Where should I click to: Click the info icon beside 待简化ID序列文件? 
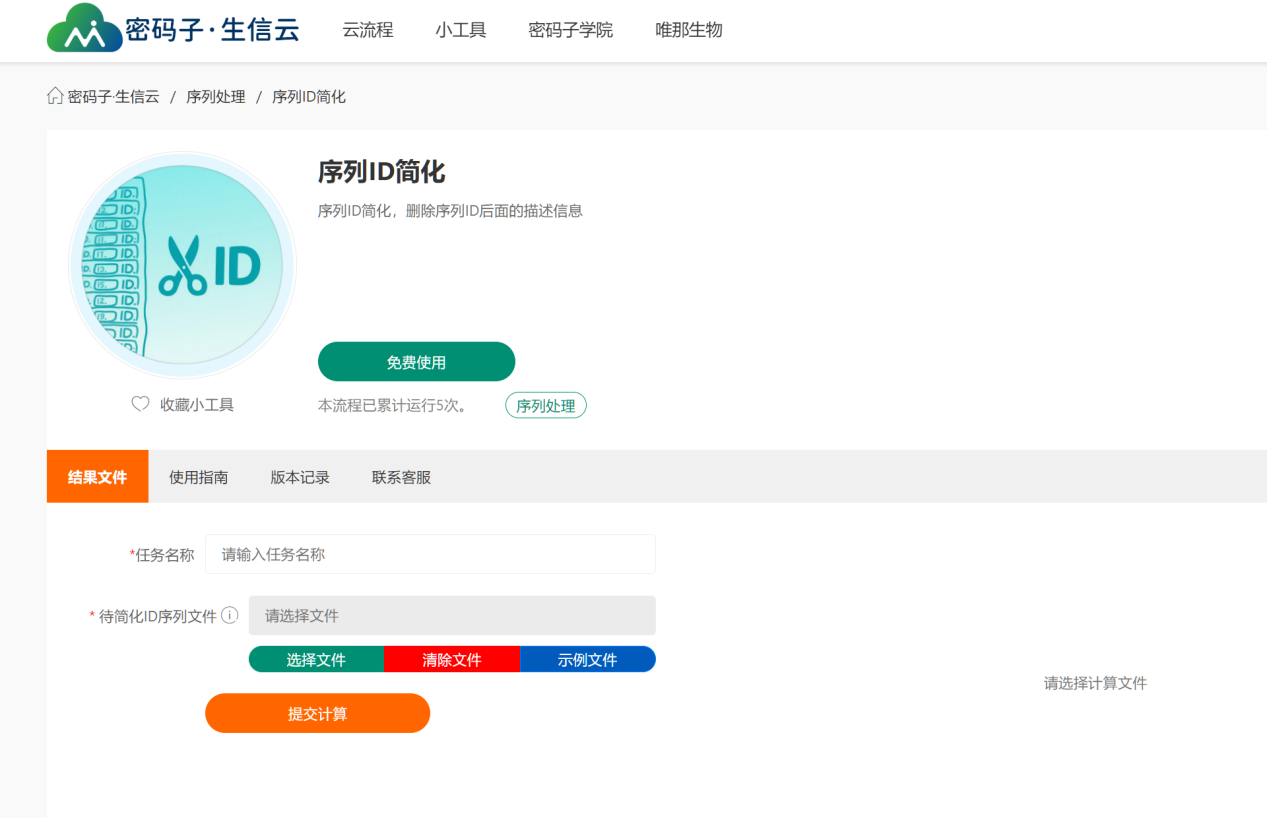pos(230,615)
